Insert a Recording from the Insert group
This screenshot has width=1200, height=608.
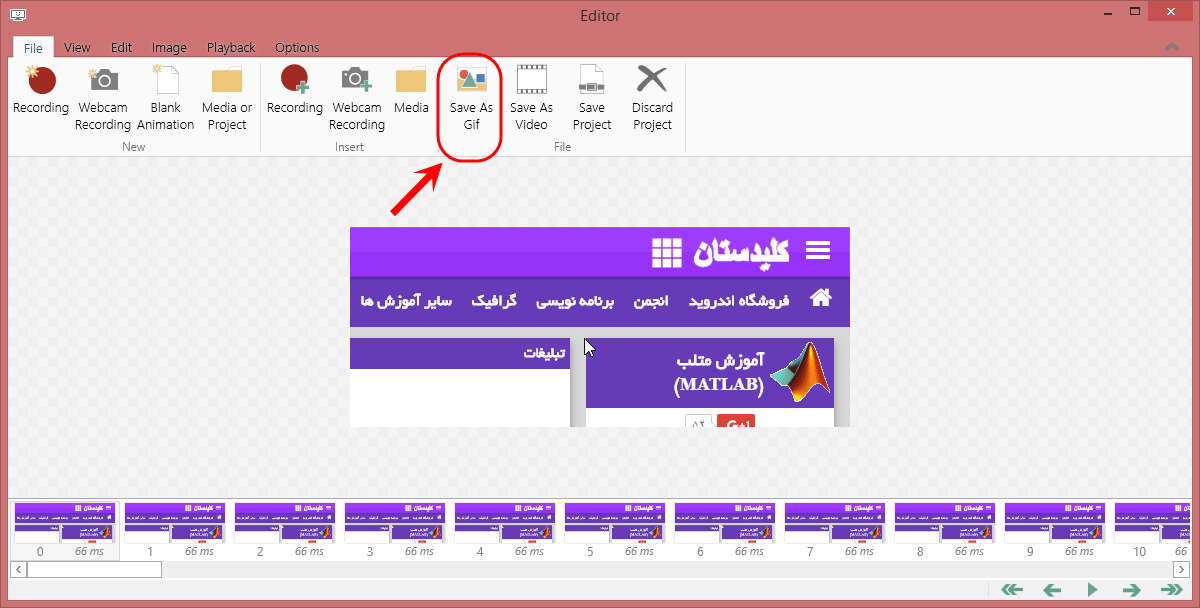[295, 90]
